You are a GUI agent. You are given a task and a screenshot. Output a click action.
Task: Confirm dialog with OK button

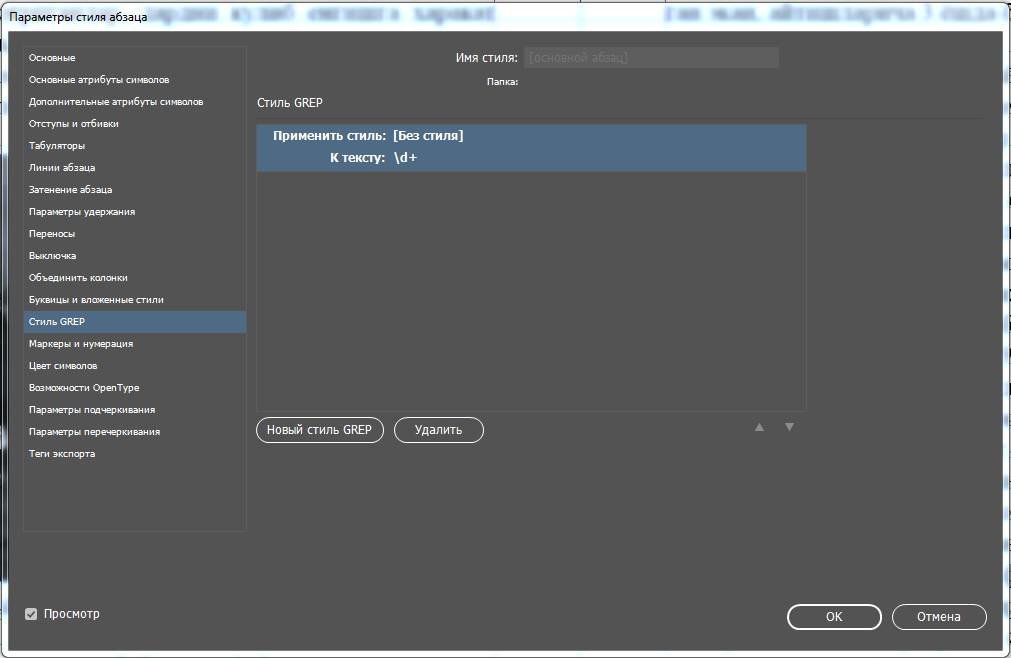[x=834, y=617]
